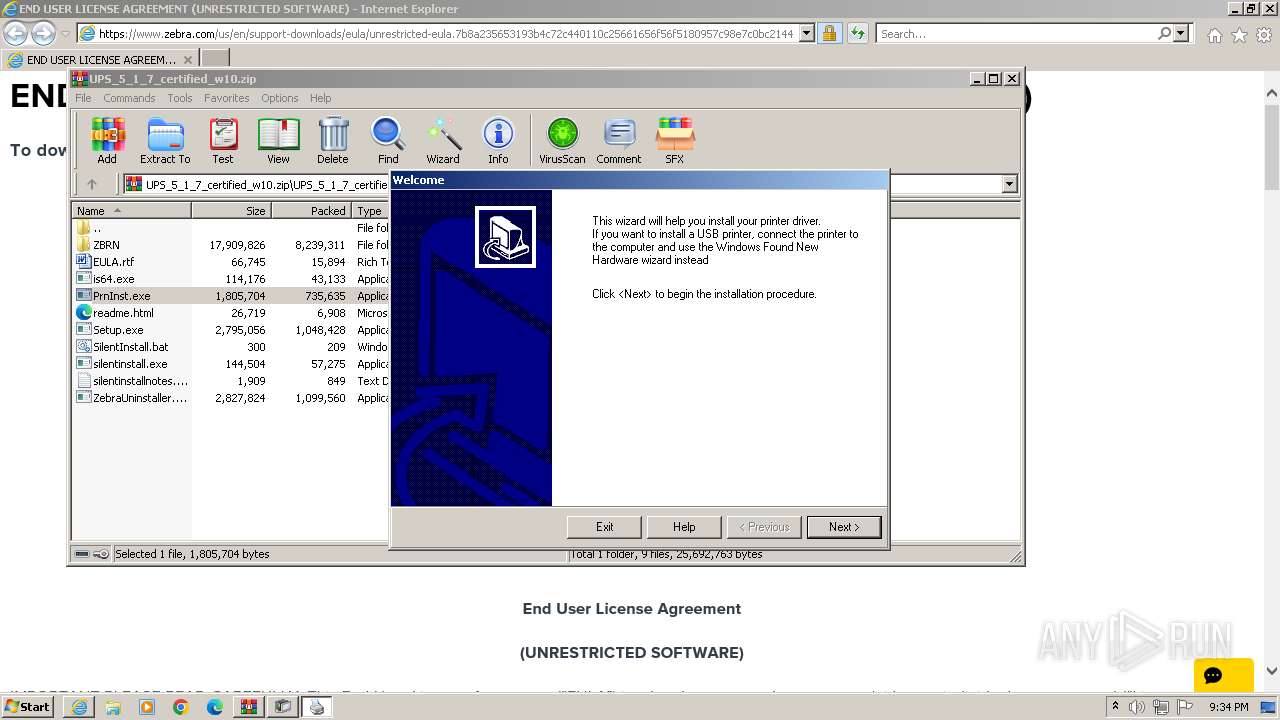Open Edge from the taskbar

[214, 707]
